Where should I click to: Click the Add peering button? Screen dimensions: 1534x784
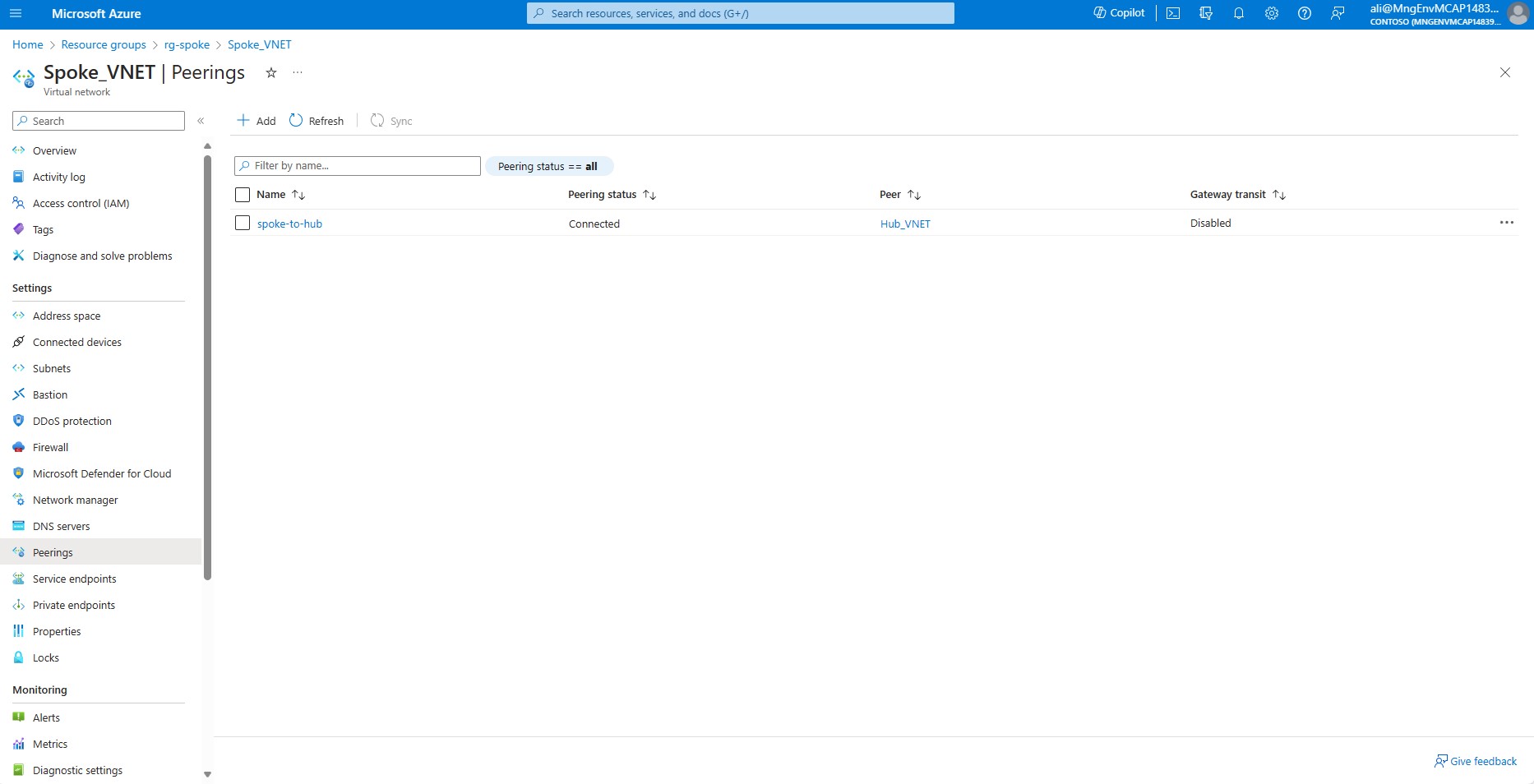tap(256, 121)
